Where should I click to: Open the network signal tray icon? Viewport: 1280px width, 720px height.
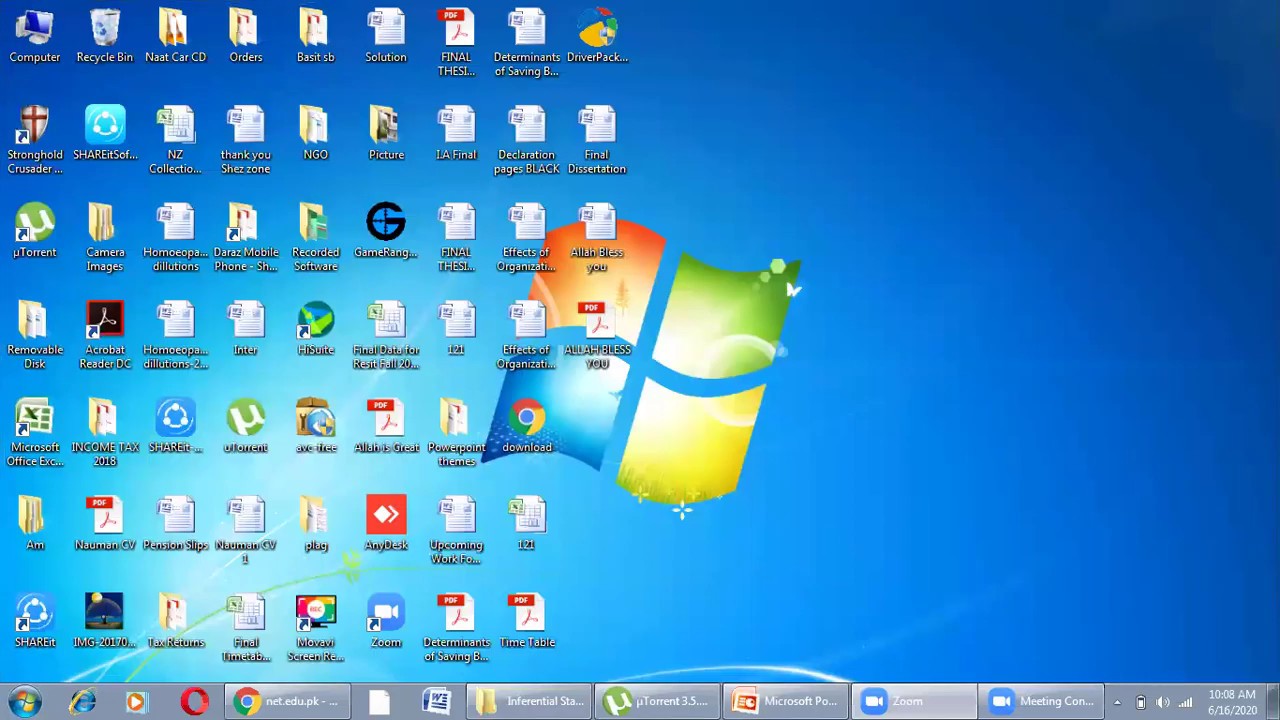[x=1187, y=702]
